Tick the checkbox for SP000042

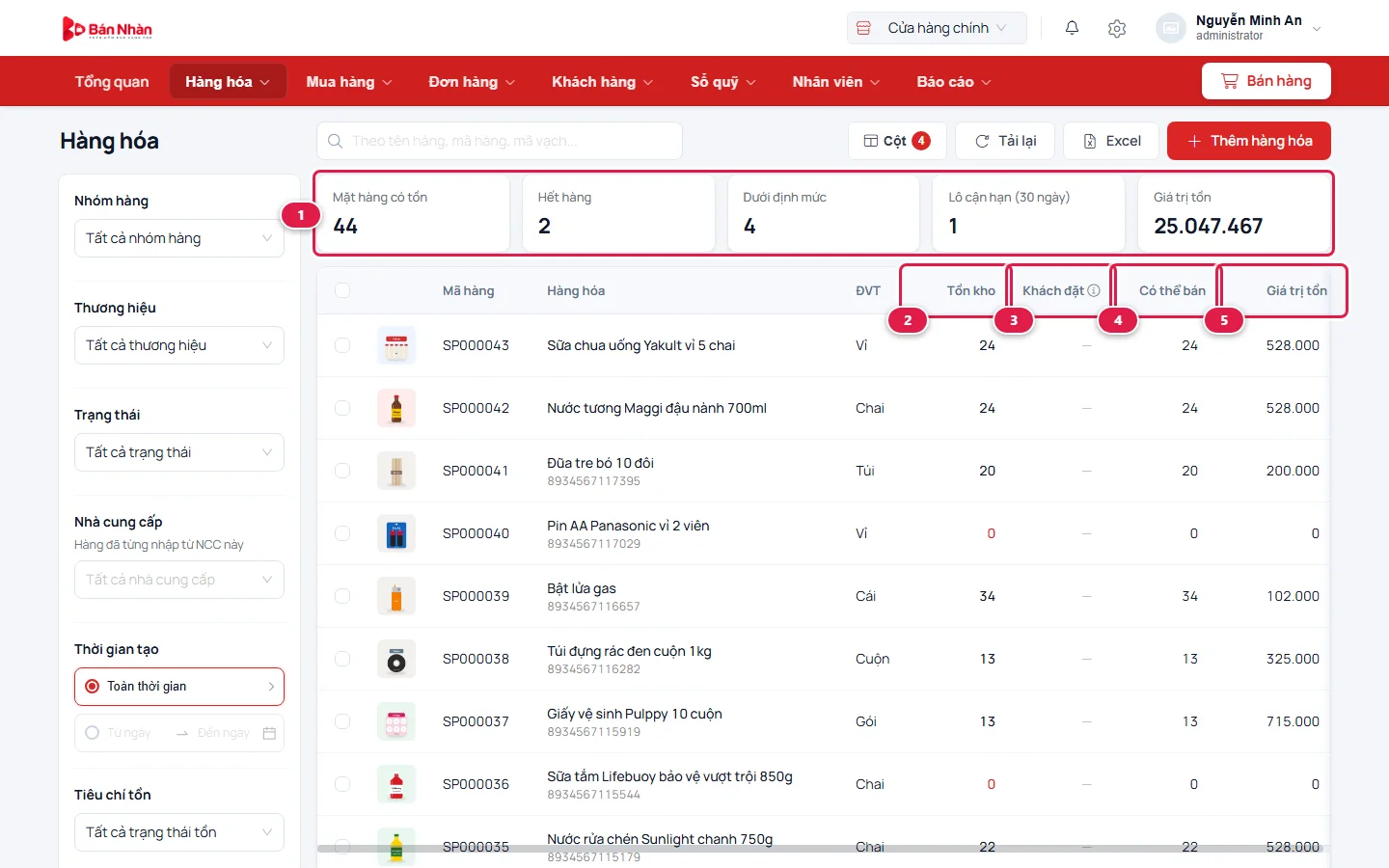click(342, 408)
